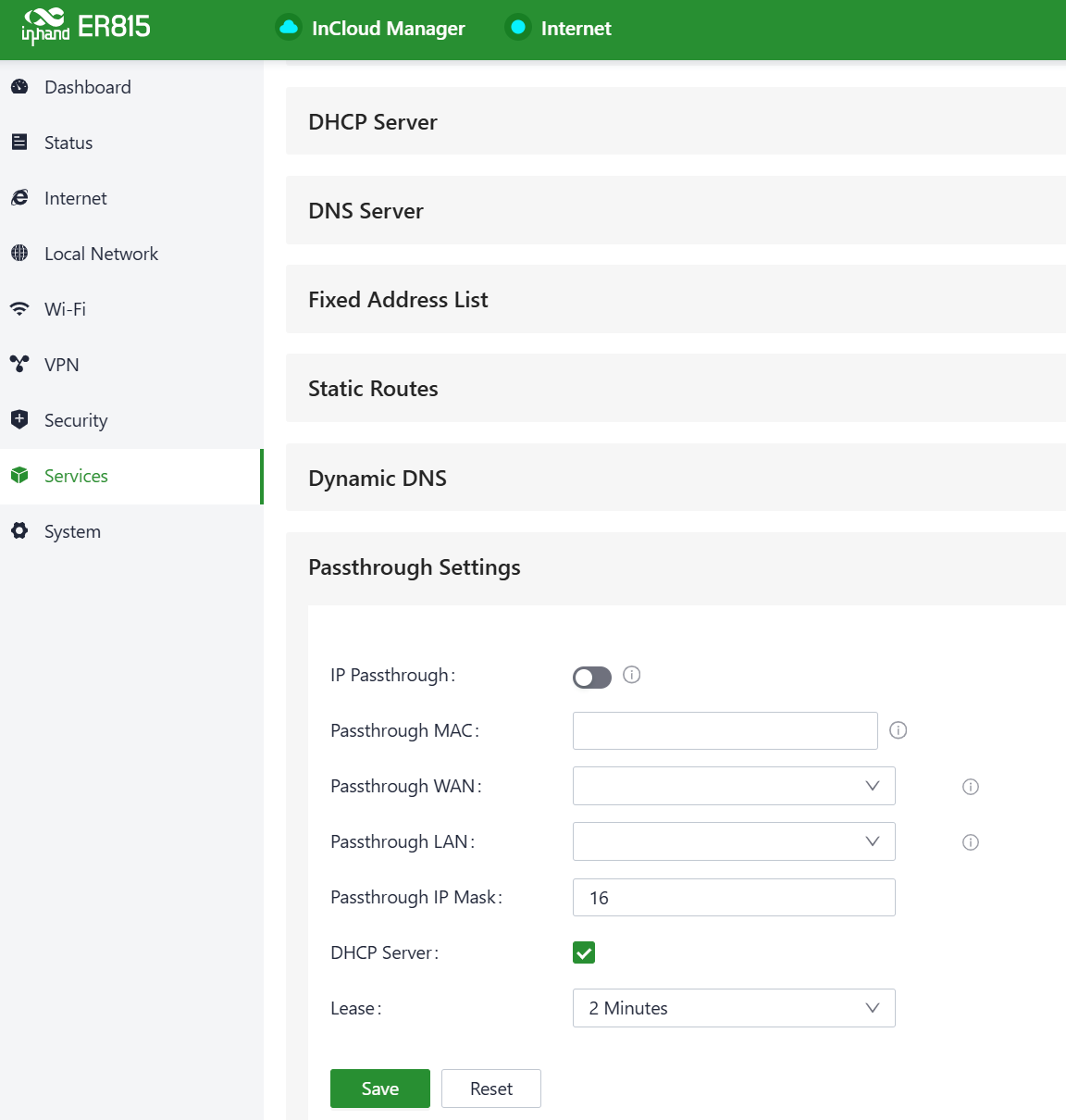Click the Wi-Fi signal icon in sidebar
The image size is (1066, 1120).
pos(19,309)
